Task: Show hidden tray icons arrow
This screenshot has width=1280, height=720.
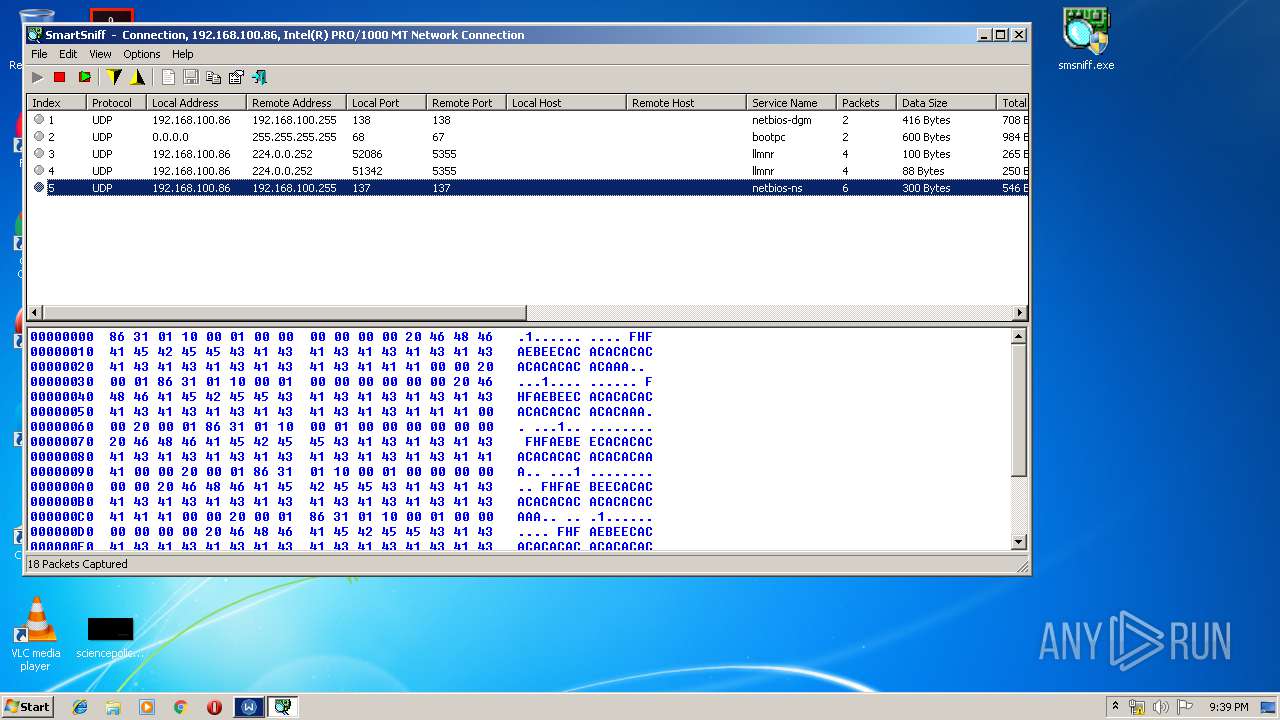Action: click(1115, 707)
